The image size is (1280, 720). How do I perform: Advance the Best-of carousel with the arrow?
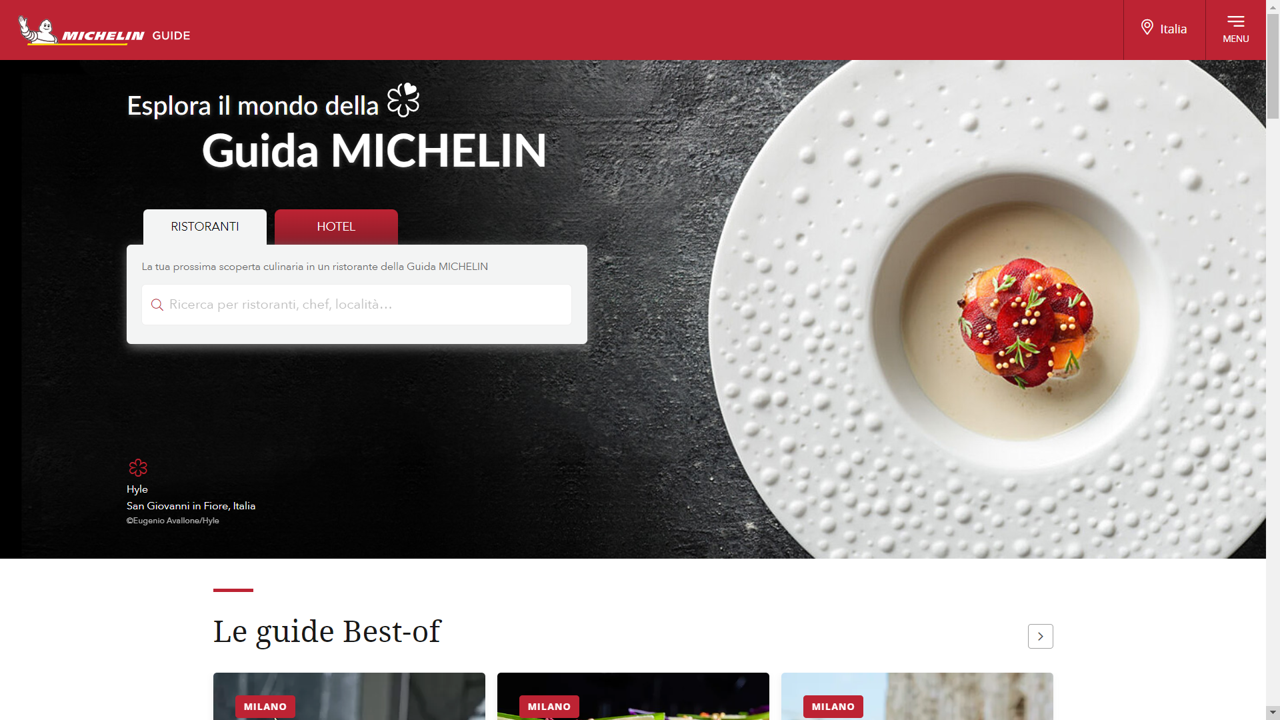click(x=1040, y=636)
